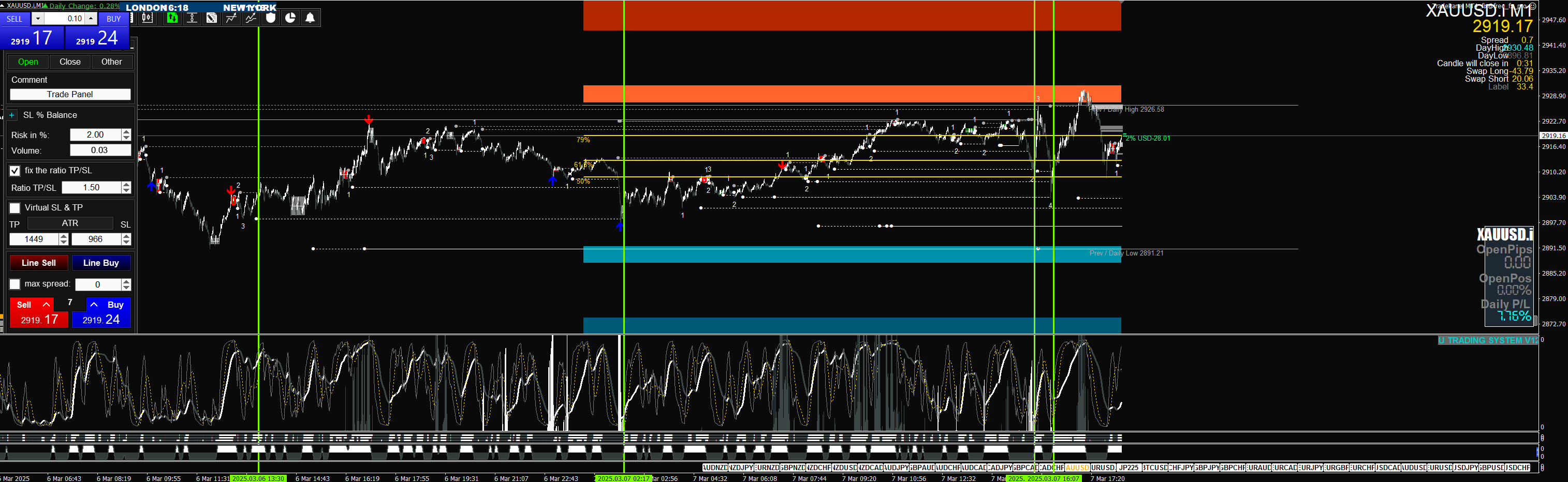Enable the Virtual SL & TP checkbox

(x=14, y=208)
